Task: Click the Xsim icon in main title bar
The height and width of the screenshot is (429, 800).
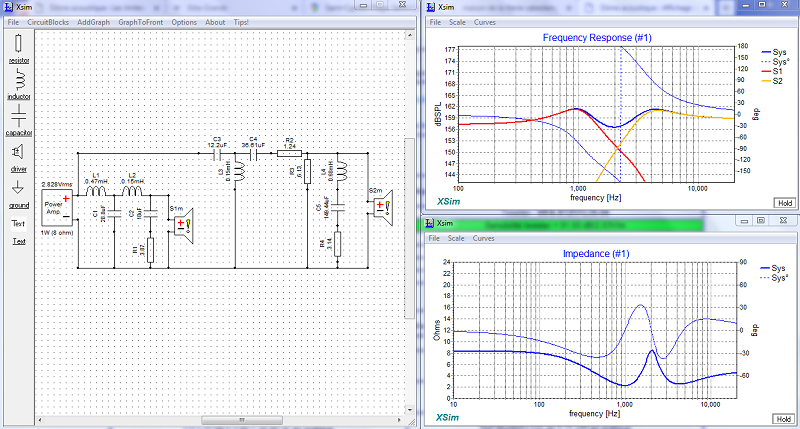Action: point(8,7)
